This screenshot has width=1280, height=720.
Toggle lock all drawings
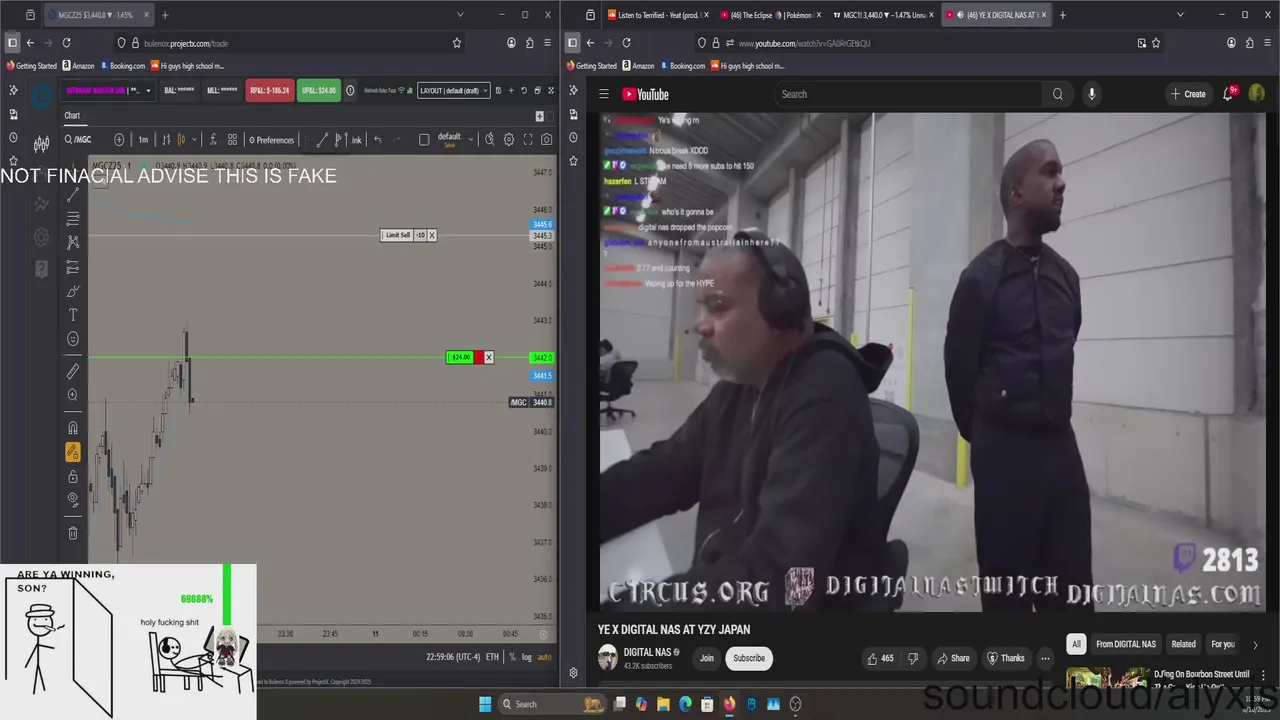pos(73,476)
